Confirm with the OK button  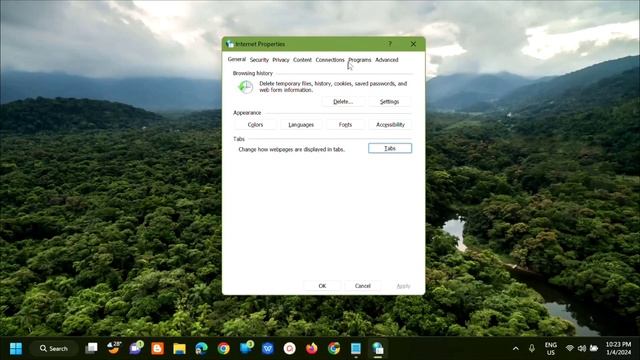pos(322,286)
